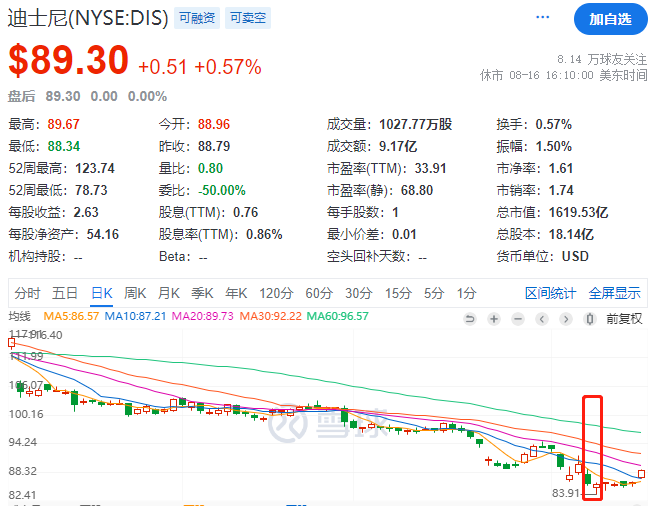Click the 可融资 tag
Image resolution: width=651 pixels, height=506 pixels.
[x=197, y=18]
